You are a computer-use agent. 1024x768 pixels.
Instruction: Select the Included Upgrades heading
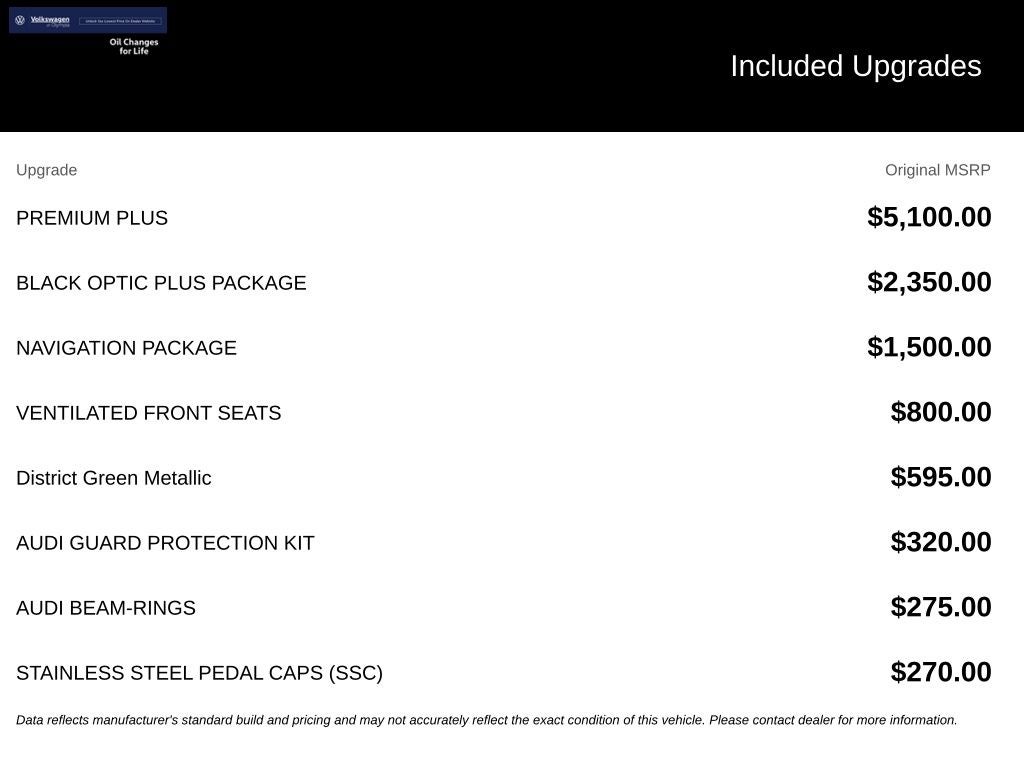[x=856, y=66]
